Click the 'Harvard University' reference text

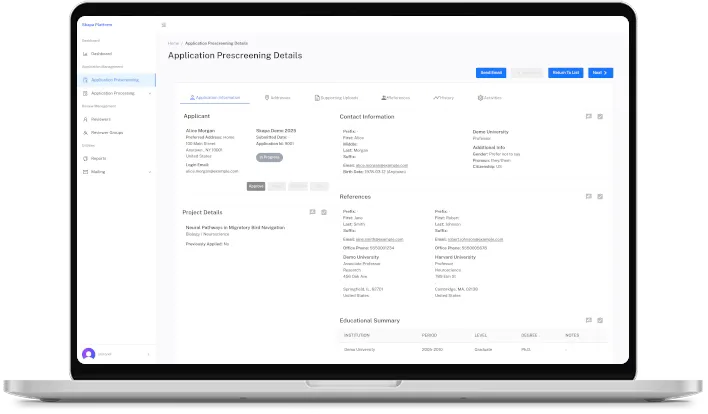(455, 257)
